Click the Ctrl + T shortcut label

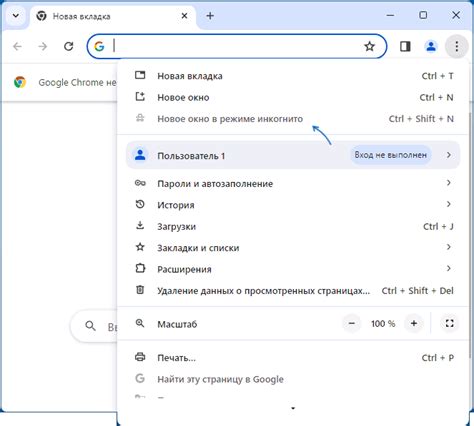tap(437, 76)
